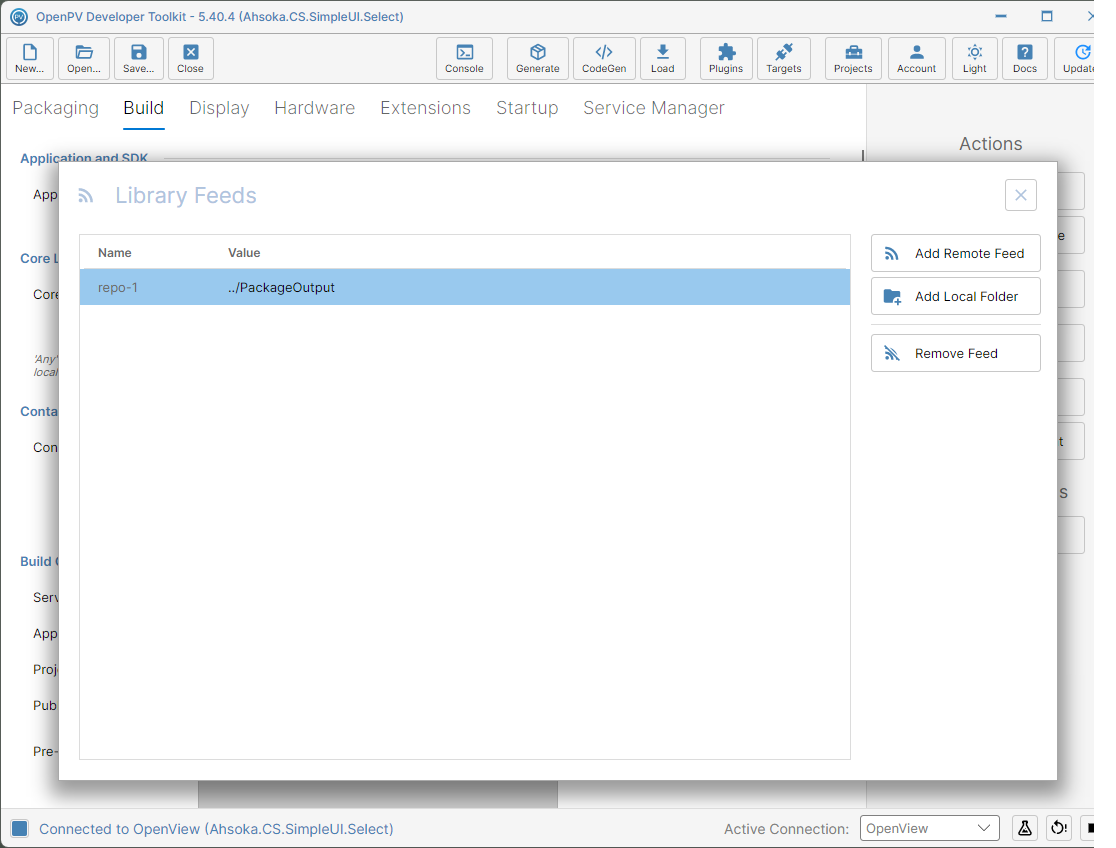
Task: Switch to the Display tab
Action: coord(219,108)
